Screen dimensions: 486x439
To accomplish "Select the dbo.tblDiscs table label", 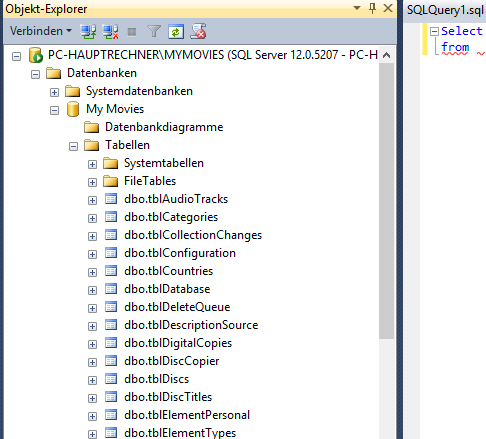I will point(156,379).
